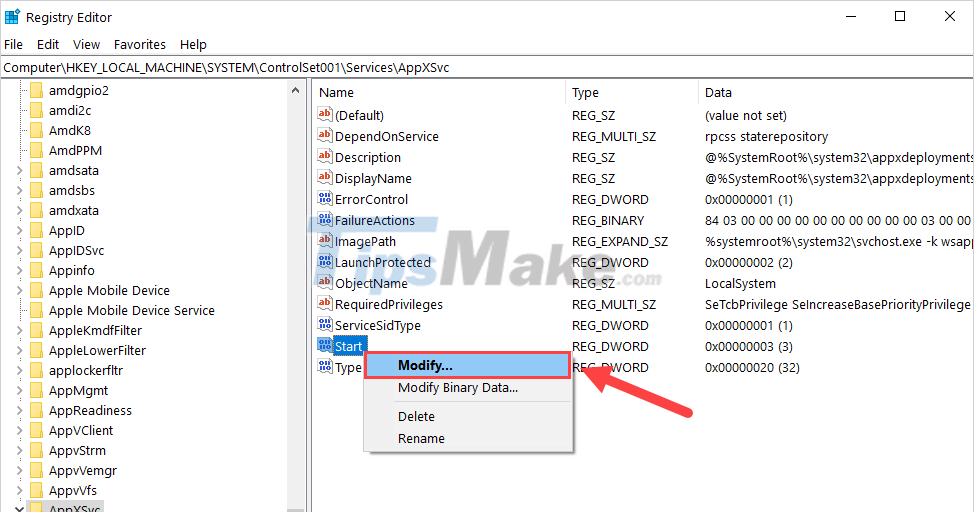Click the 'LocalSystem' data value
This screenshot has height=512, width=974.
point(740,283)
